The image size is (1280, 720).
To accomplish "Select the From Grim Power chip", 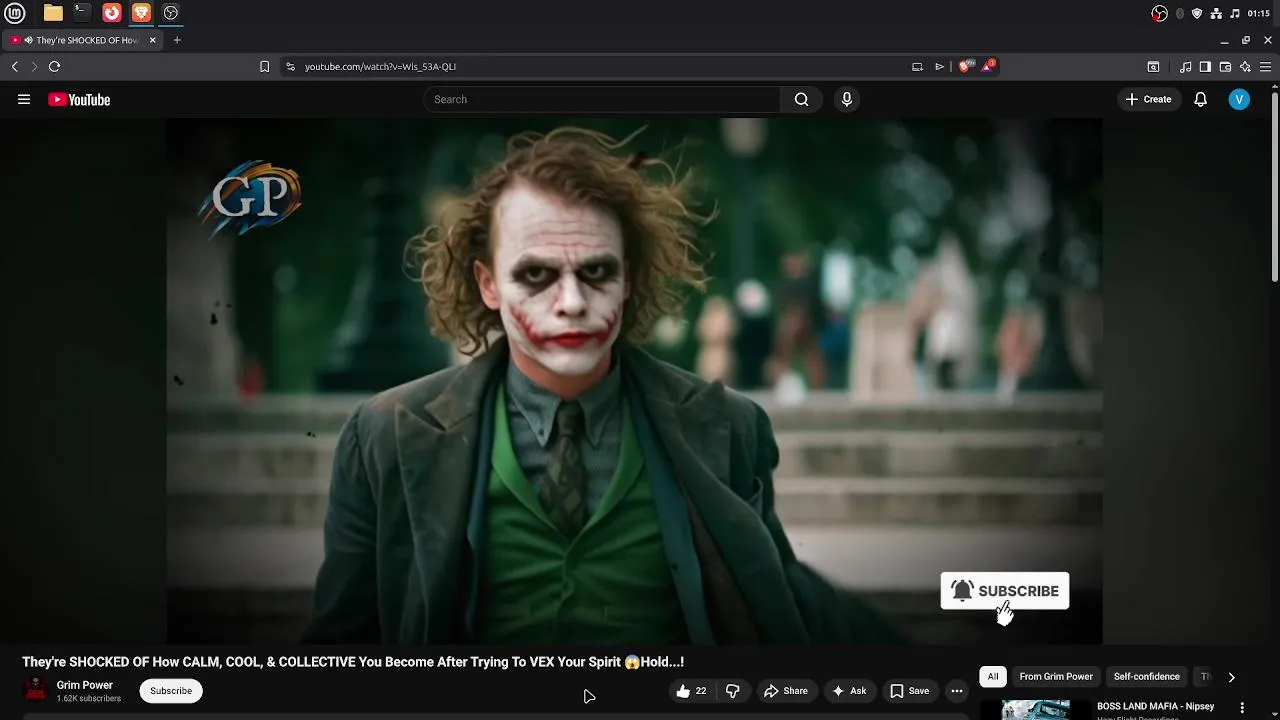I will [x=1056, y=677].
